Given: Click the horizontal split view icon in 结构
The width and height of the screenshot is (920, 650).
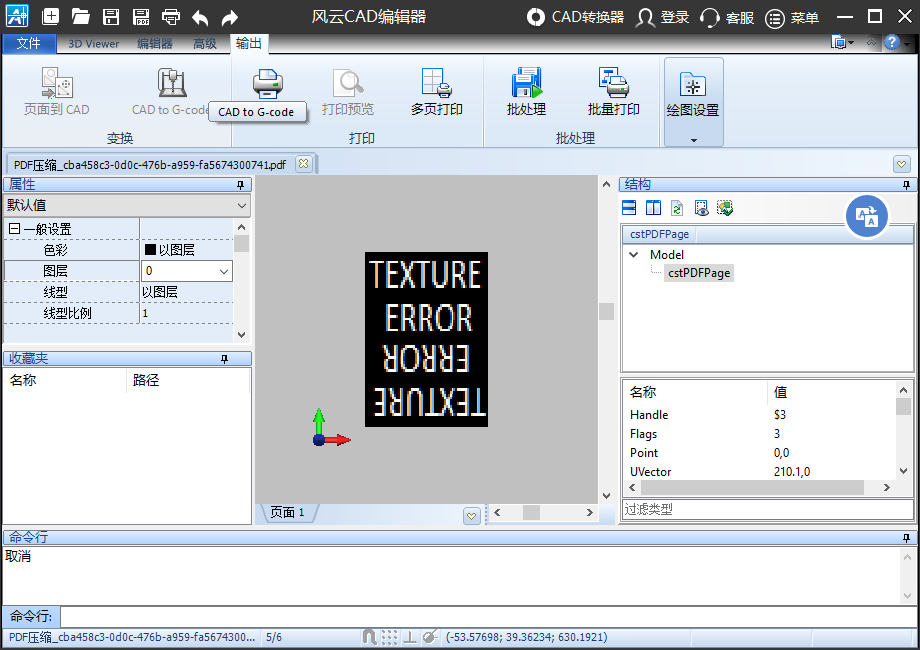Looking at the screenshot, I should point(629,208).
